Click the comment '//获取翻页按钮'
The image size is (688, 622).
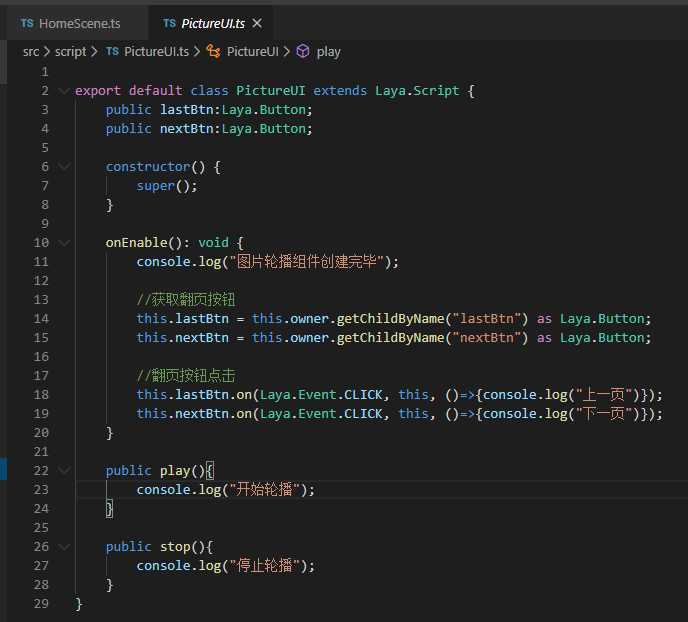(x=186, y=300)
